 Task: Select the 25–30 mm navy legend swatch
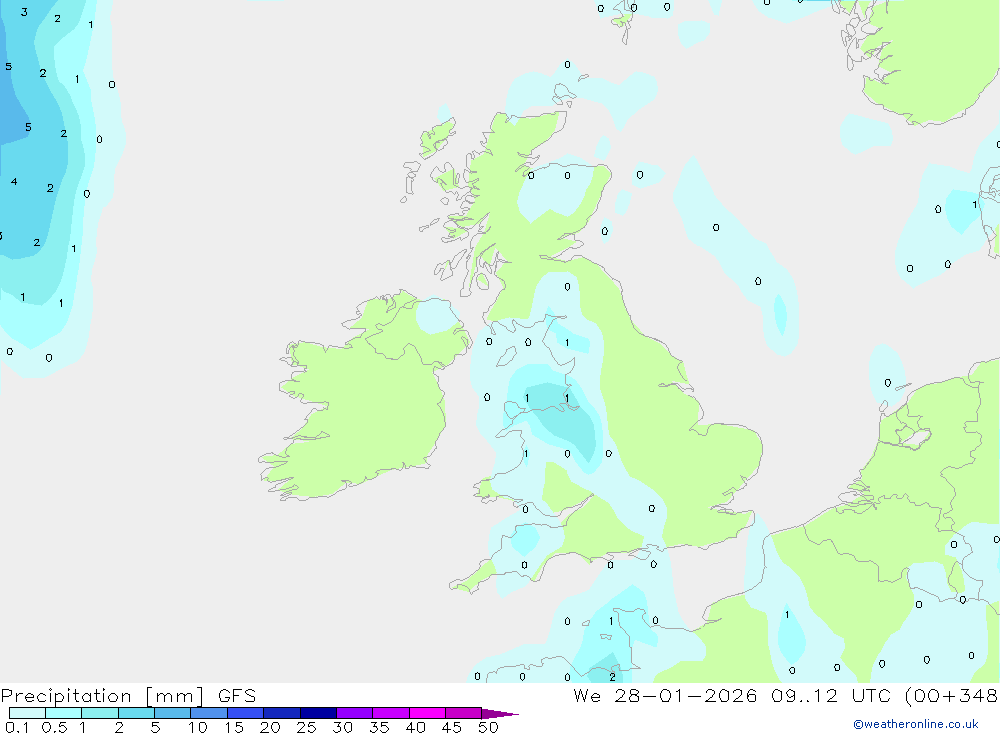point(318,713)
